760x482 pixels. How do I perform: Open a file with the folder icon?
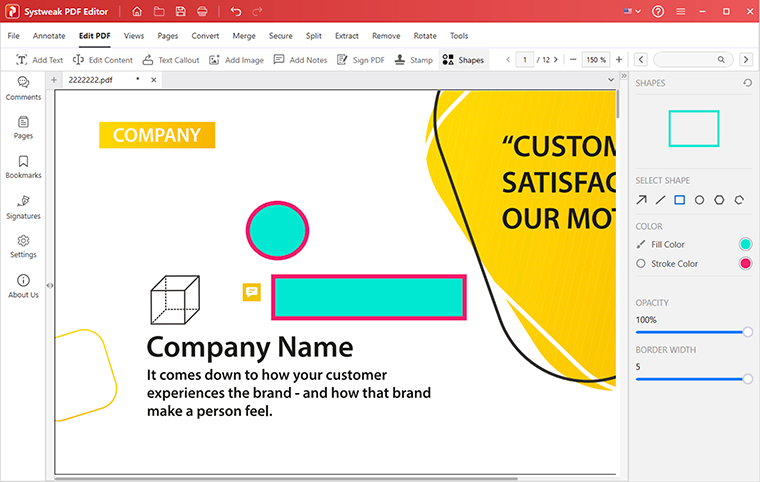coord(159,11)
